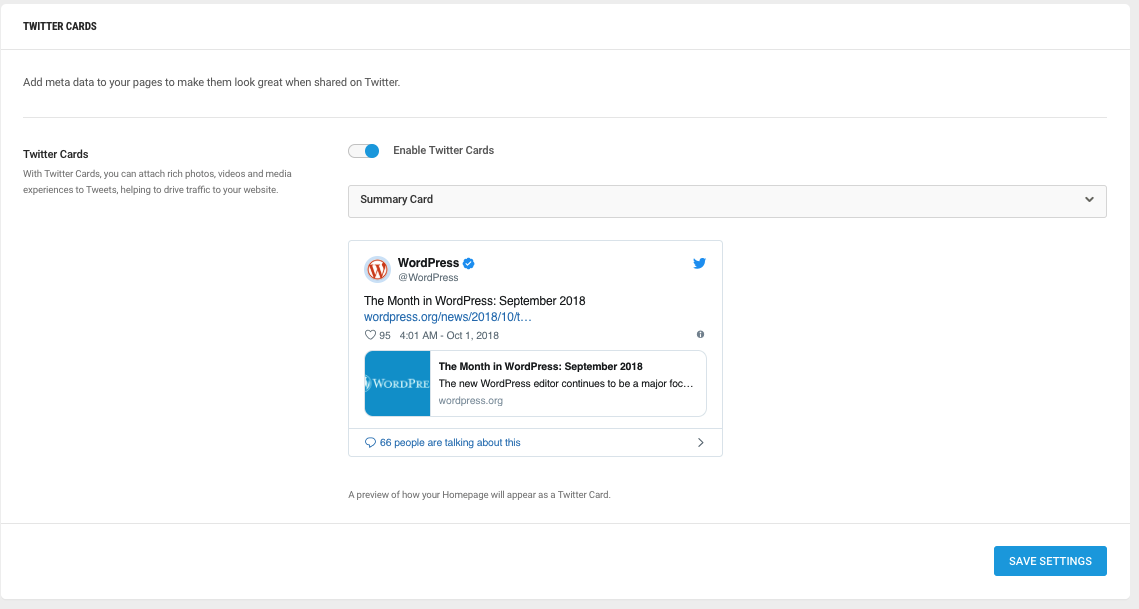Click 'Add meta data to your pages' description
This screenshot has width=1139, height=609.
coord(211,82)
